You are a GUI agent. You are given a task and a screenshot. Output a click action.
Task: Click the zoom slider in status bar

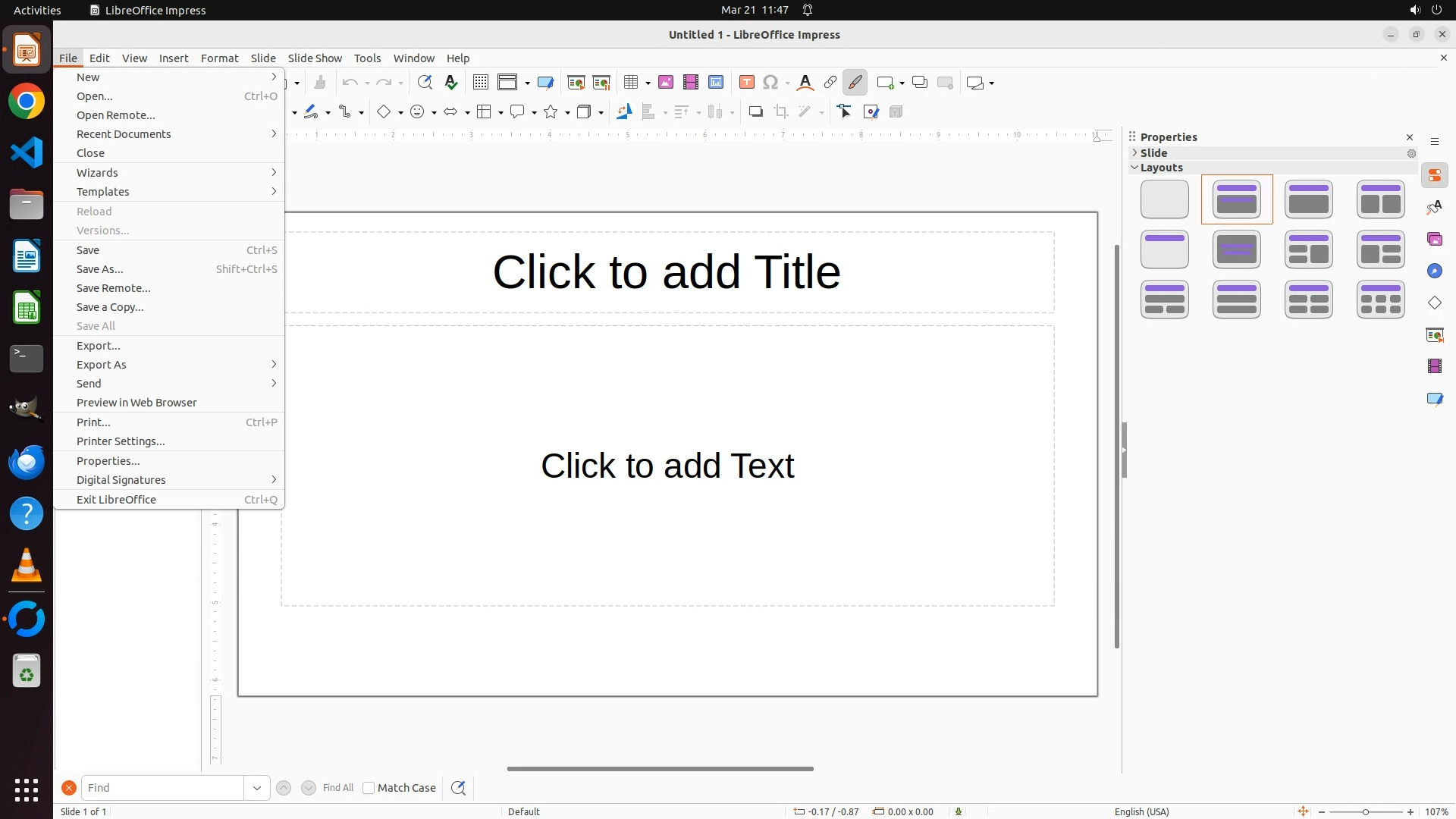point(1365,811)
